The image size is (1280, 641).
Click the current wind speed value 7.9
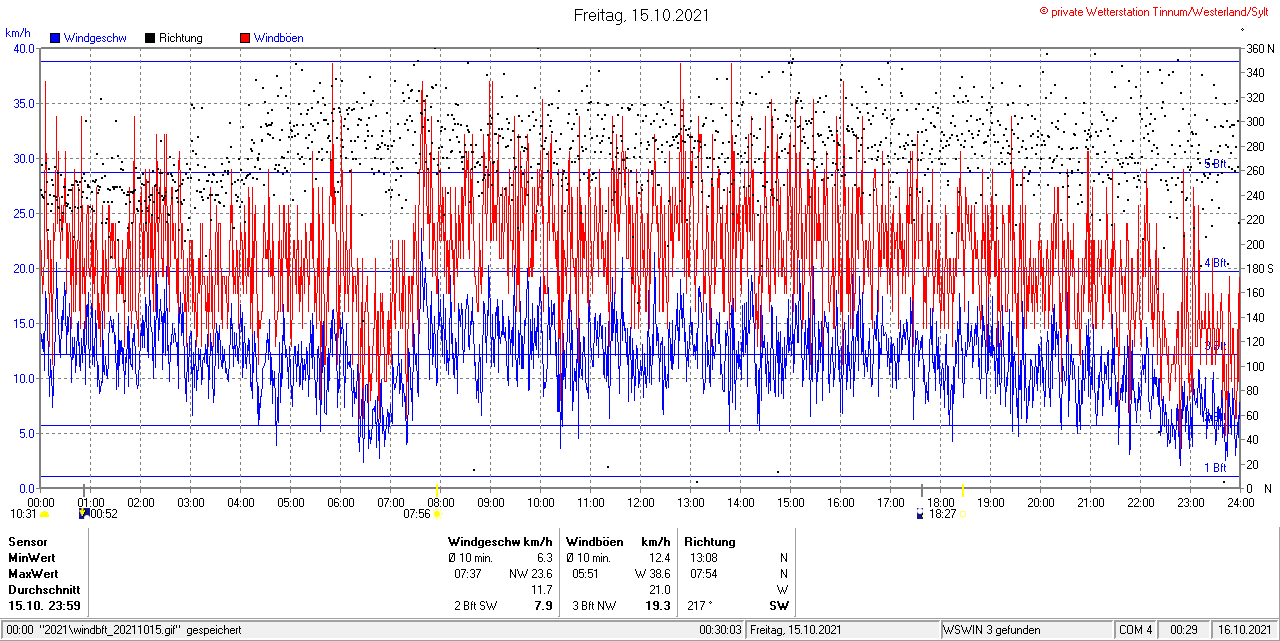[543, 606]
